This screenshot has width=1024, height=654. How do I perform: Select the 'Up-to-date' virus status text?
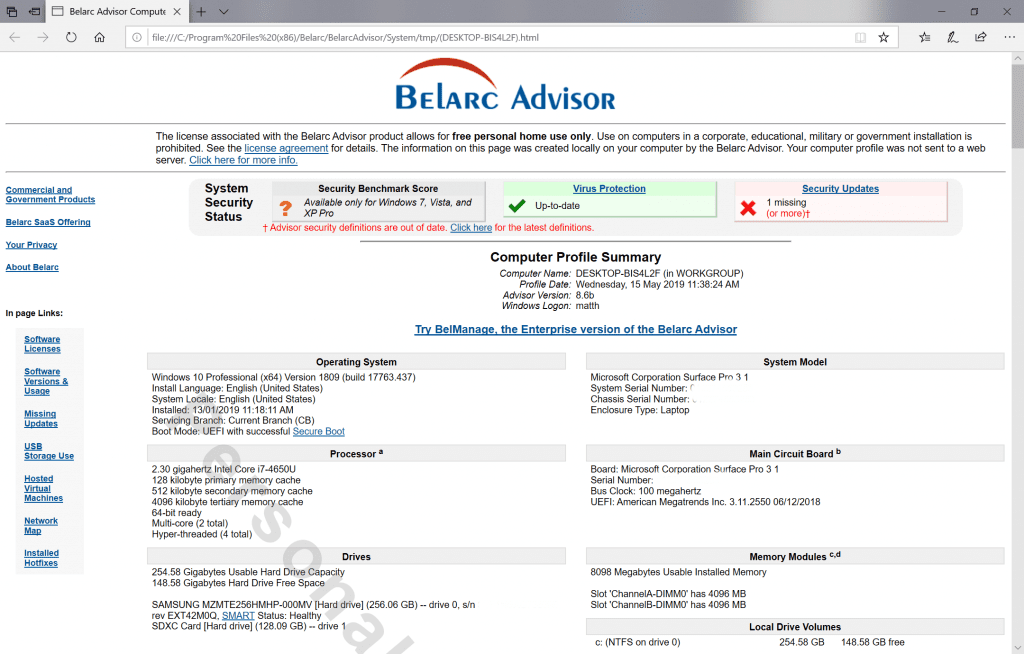557,206
